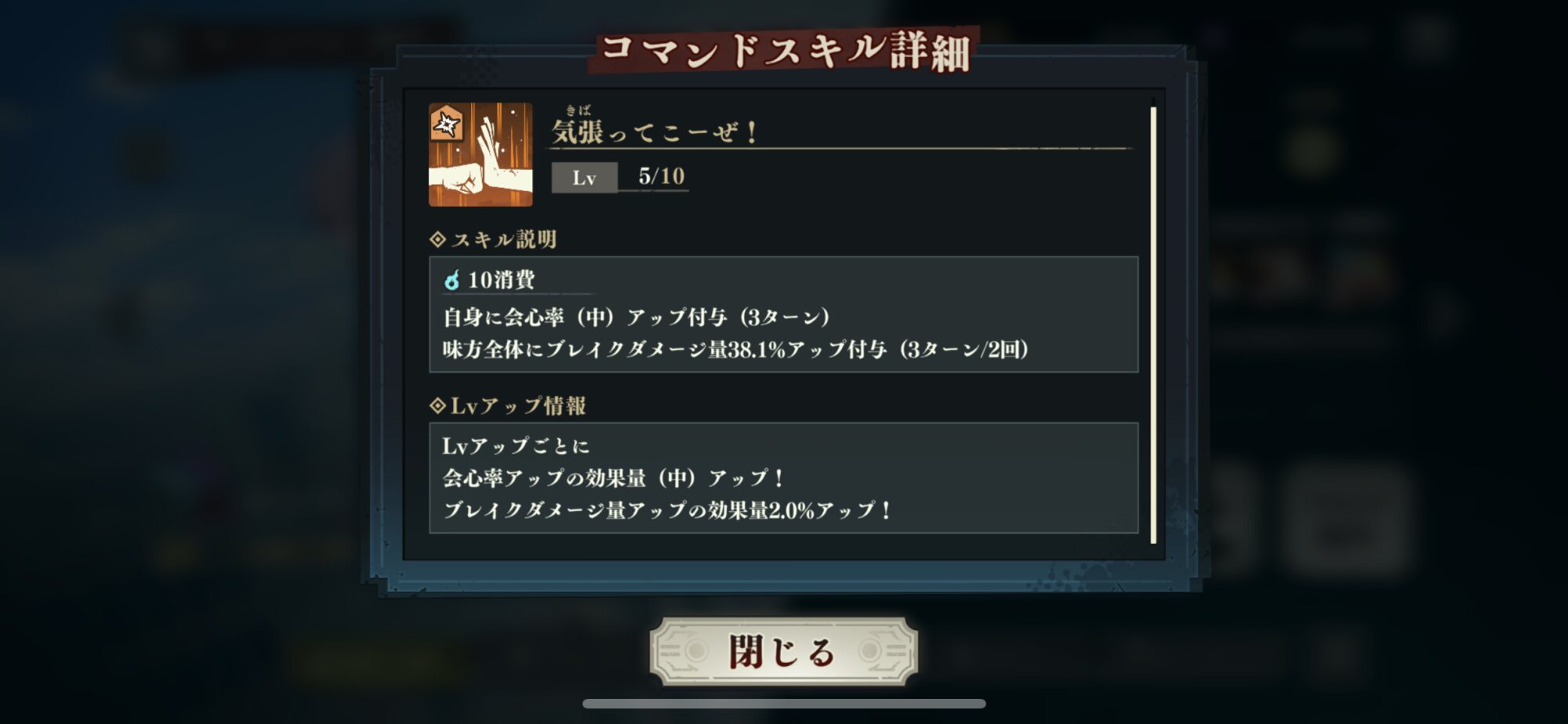Tap the skill name 気張ってこーぜ！
This screenshot has height=724, width=1568.
click(655, 132)
